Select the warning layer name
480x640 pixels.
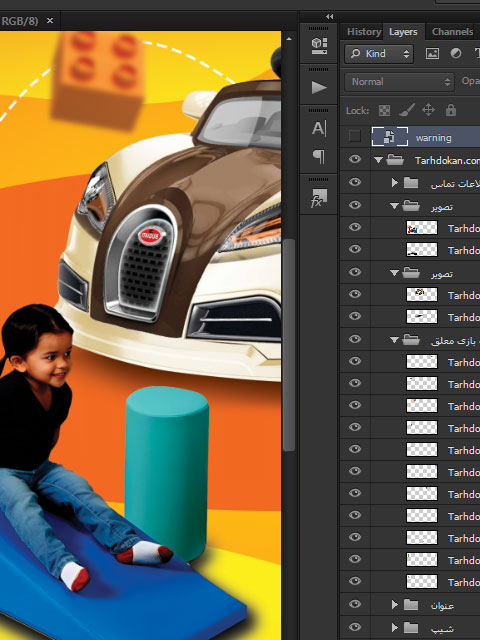(x=433, y=138)
